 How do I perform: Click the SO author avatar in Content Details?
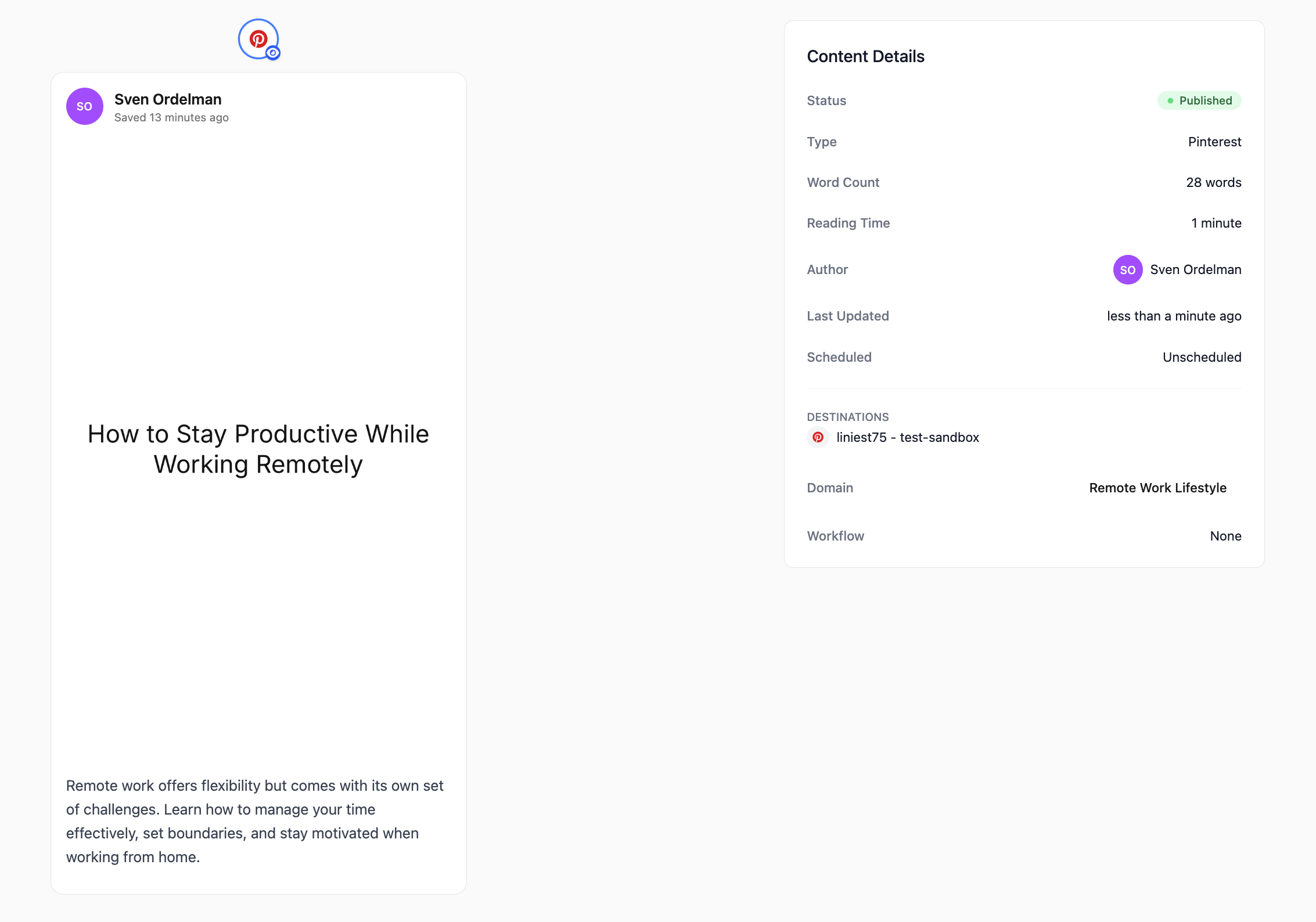1127,269
